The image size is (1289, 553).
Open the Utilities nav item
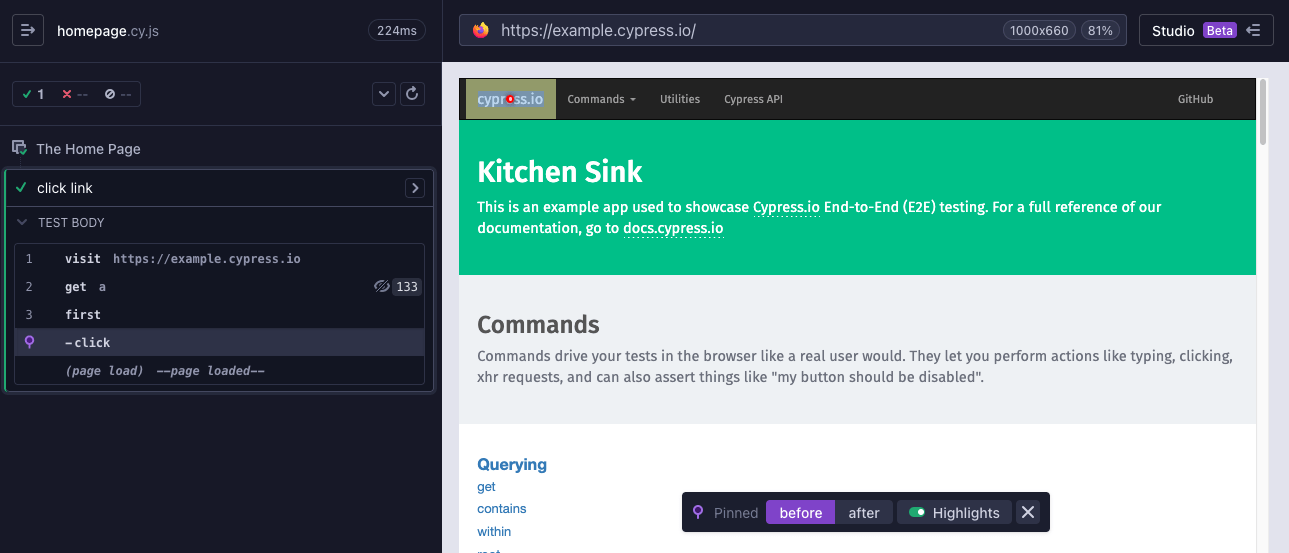tap(679, 99)
